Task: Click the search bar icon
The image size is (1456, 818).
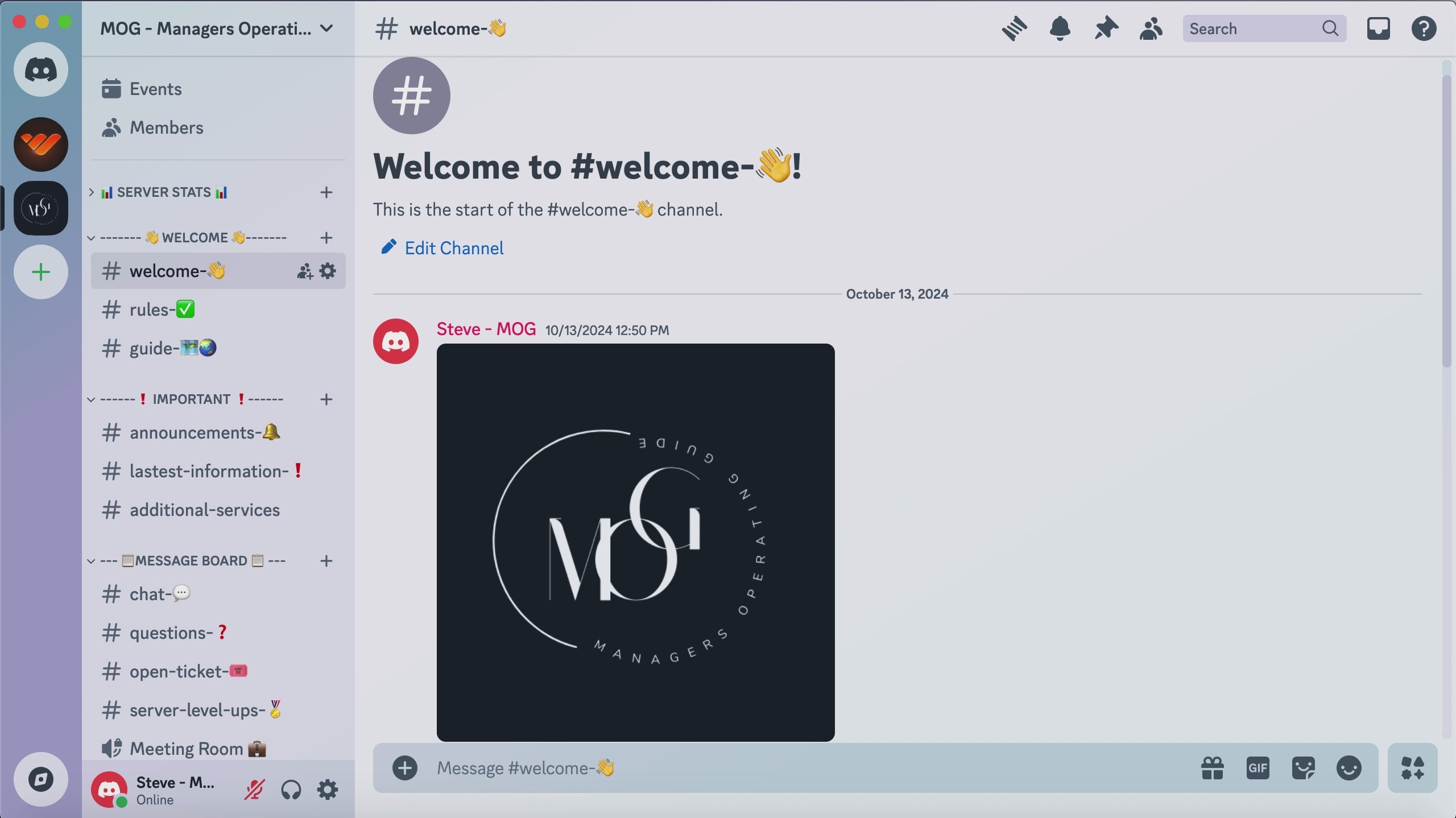Action: click(1331, 28)
